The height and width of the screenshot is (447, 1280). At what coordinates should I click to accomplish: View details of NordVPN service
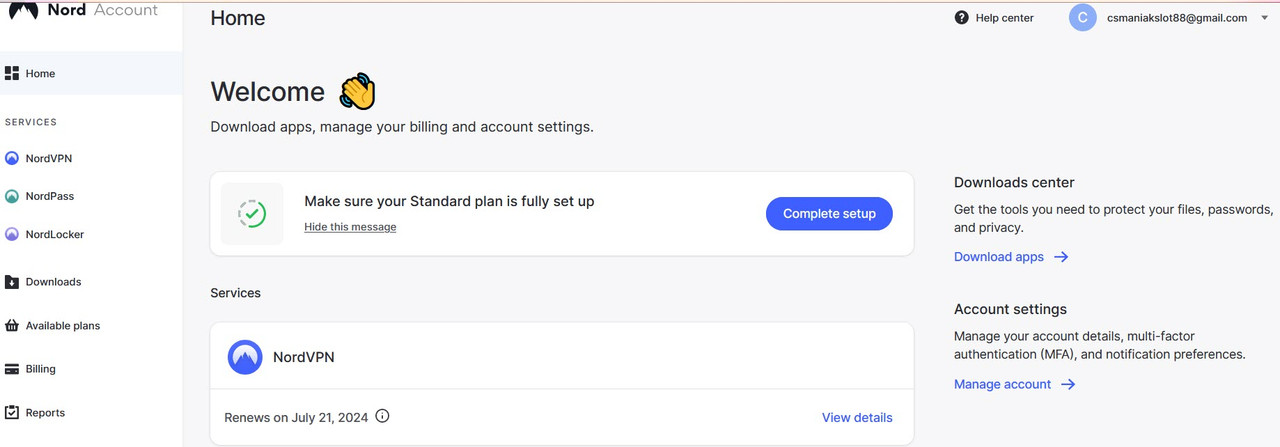pos(857,418)
